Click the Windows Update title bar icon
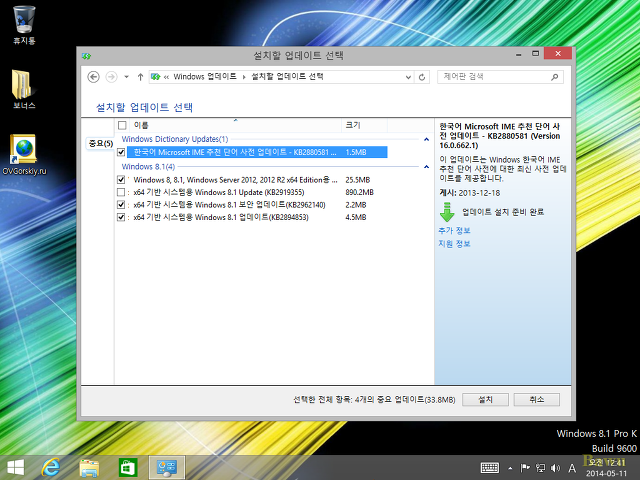This screenshot has height=480, width=640. (86, 56)
